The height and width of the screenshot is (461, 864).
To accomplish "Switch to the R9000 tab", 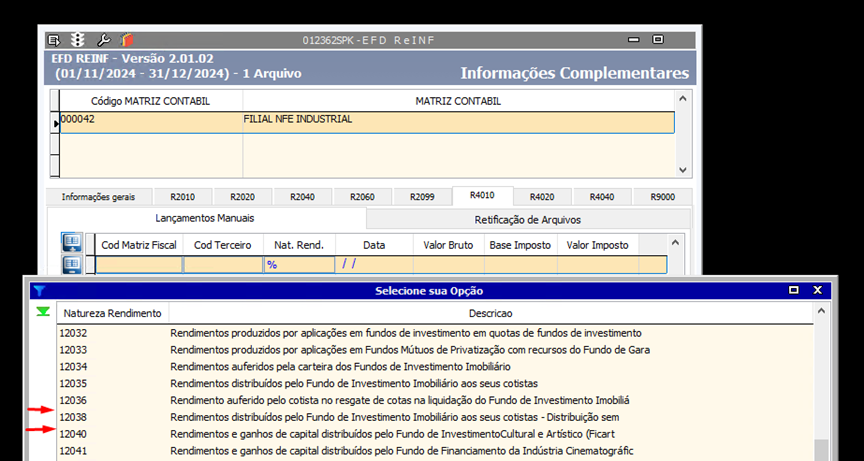I will (x=662, y=197).
